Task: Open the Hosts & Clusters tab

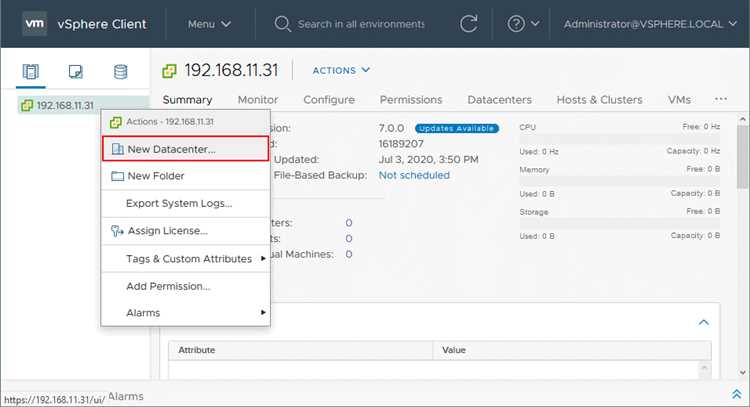Action: (x=599, y=100)
